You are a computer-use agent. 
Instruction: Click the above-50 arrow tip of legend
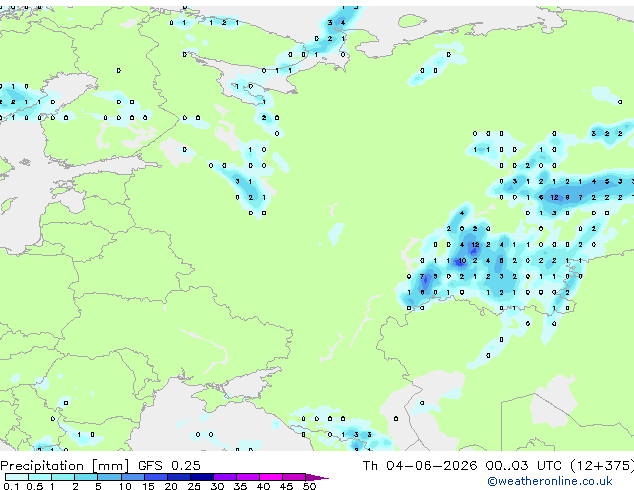(x=317, y=477)
